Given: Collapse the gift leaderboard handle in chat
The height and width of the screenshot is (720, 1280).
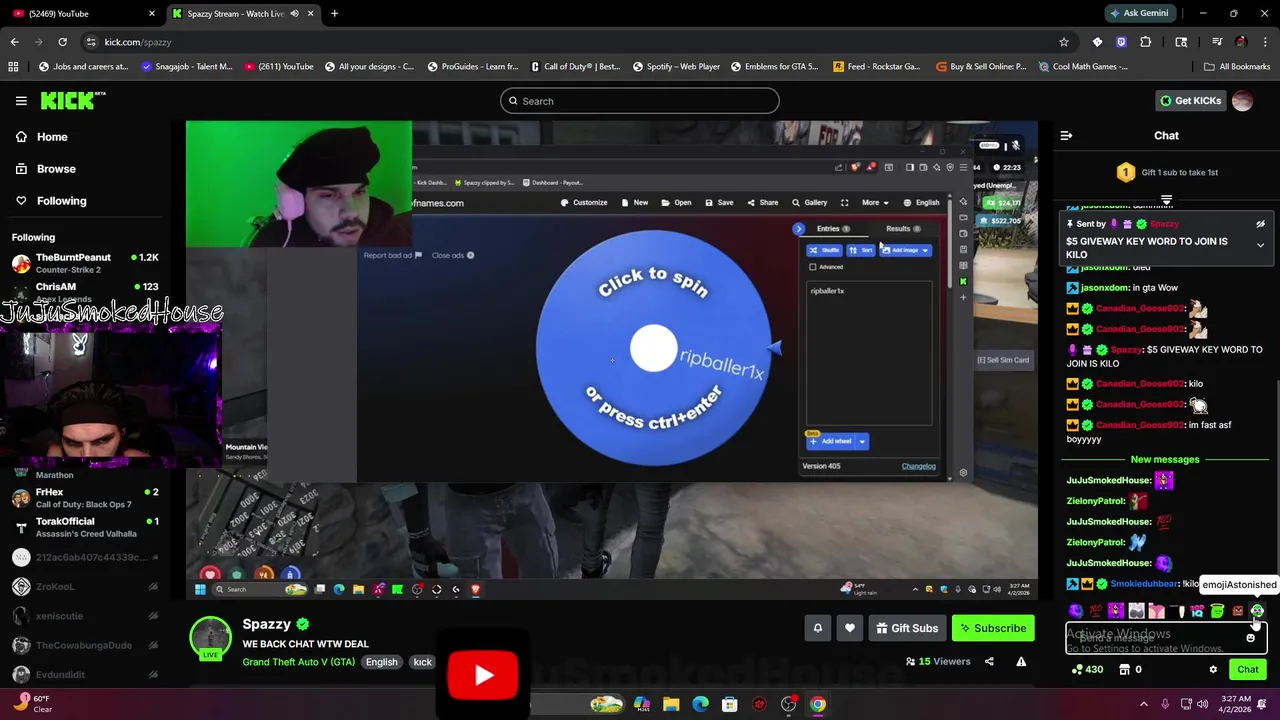Looking at the screenshot, I should (x=1166, y=201).
